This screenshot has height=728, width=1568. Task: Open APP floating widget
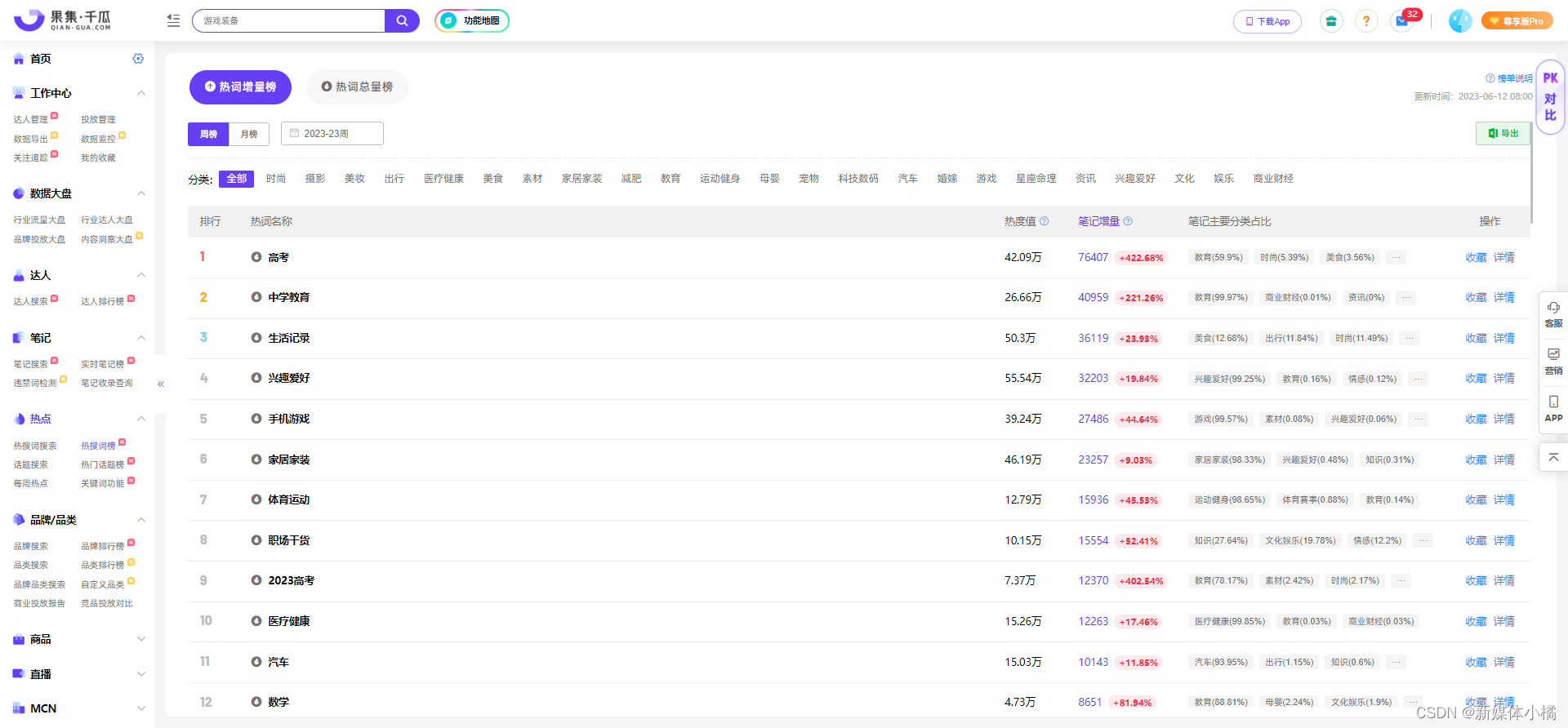(x=1553, y=409)
